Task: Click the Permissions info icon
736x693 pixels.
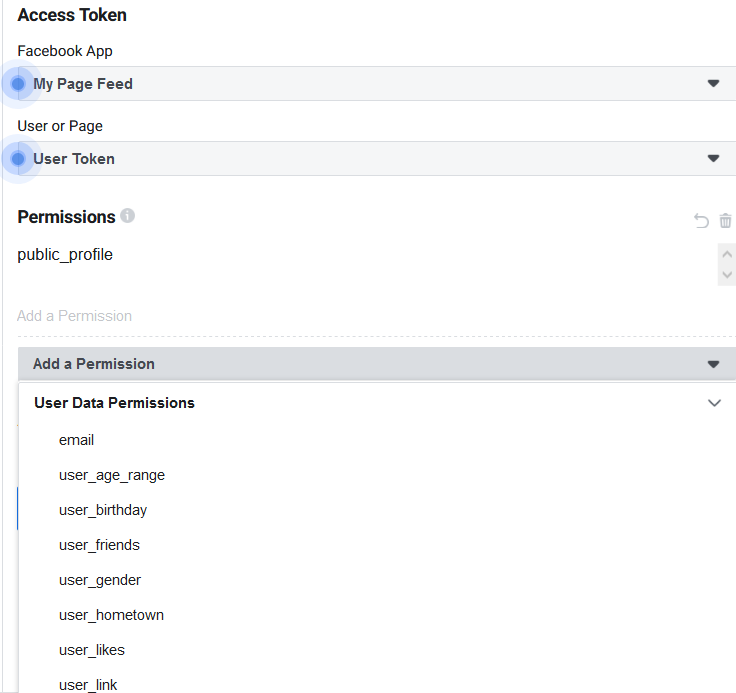Action: [128, 216]
